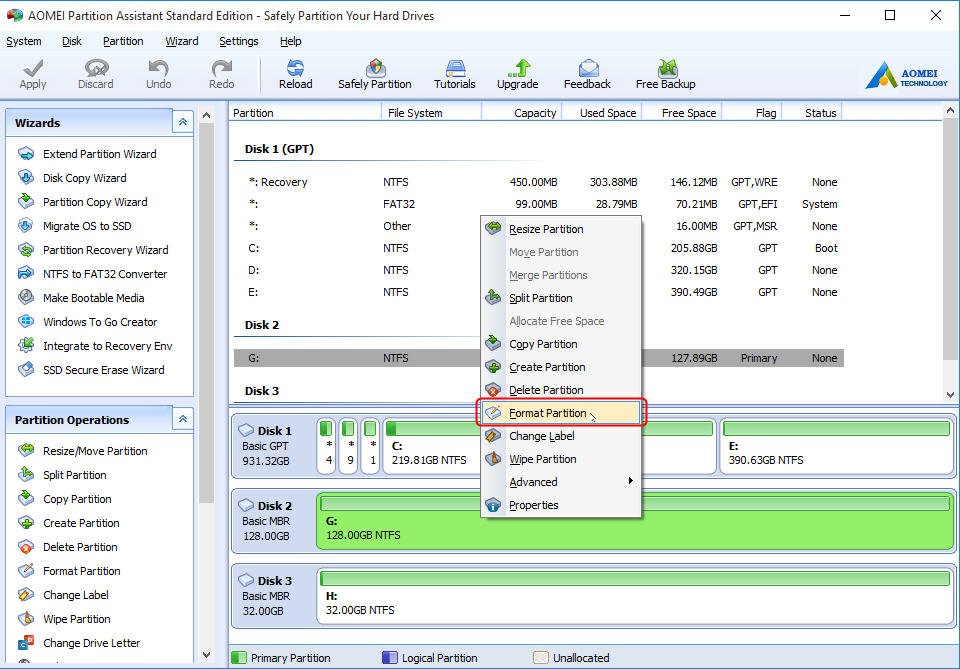Open the Tutorials toolbar icon

click(454, 74)
